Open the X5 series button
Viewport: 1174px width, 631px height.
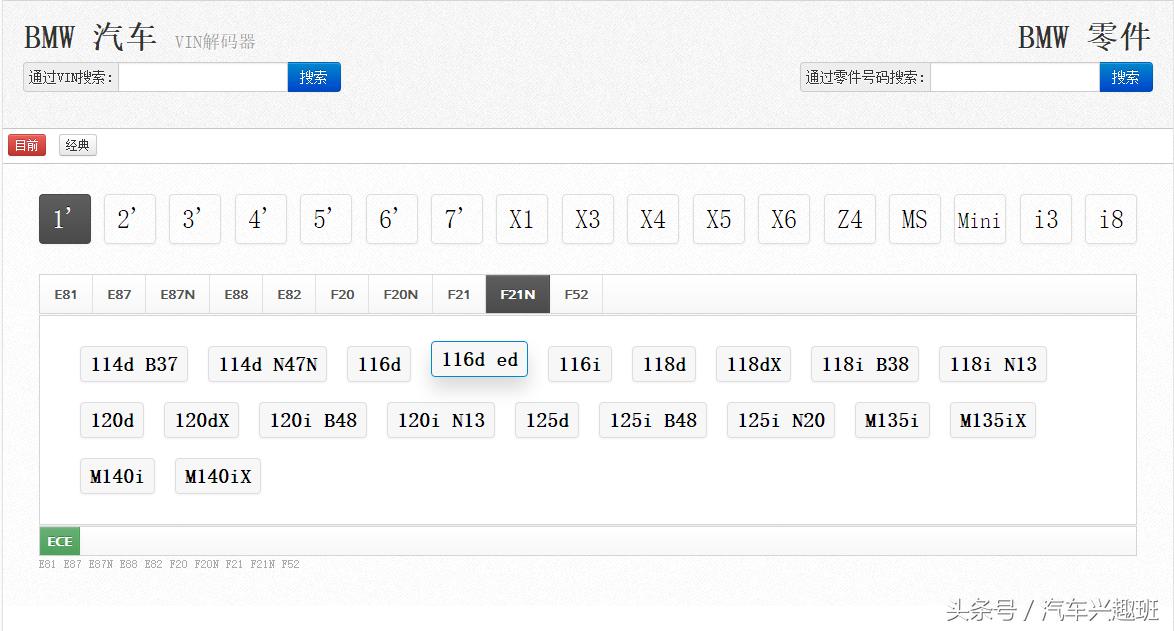719,219
